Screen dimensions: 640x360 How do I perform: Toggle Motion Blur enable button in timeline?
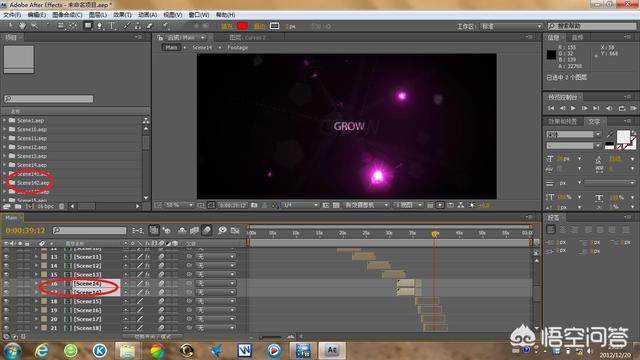[x=207, y=231]
